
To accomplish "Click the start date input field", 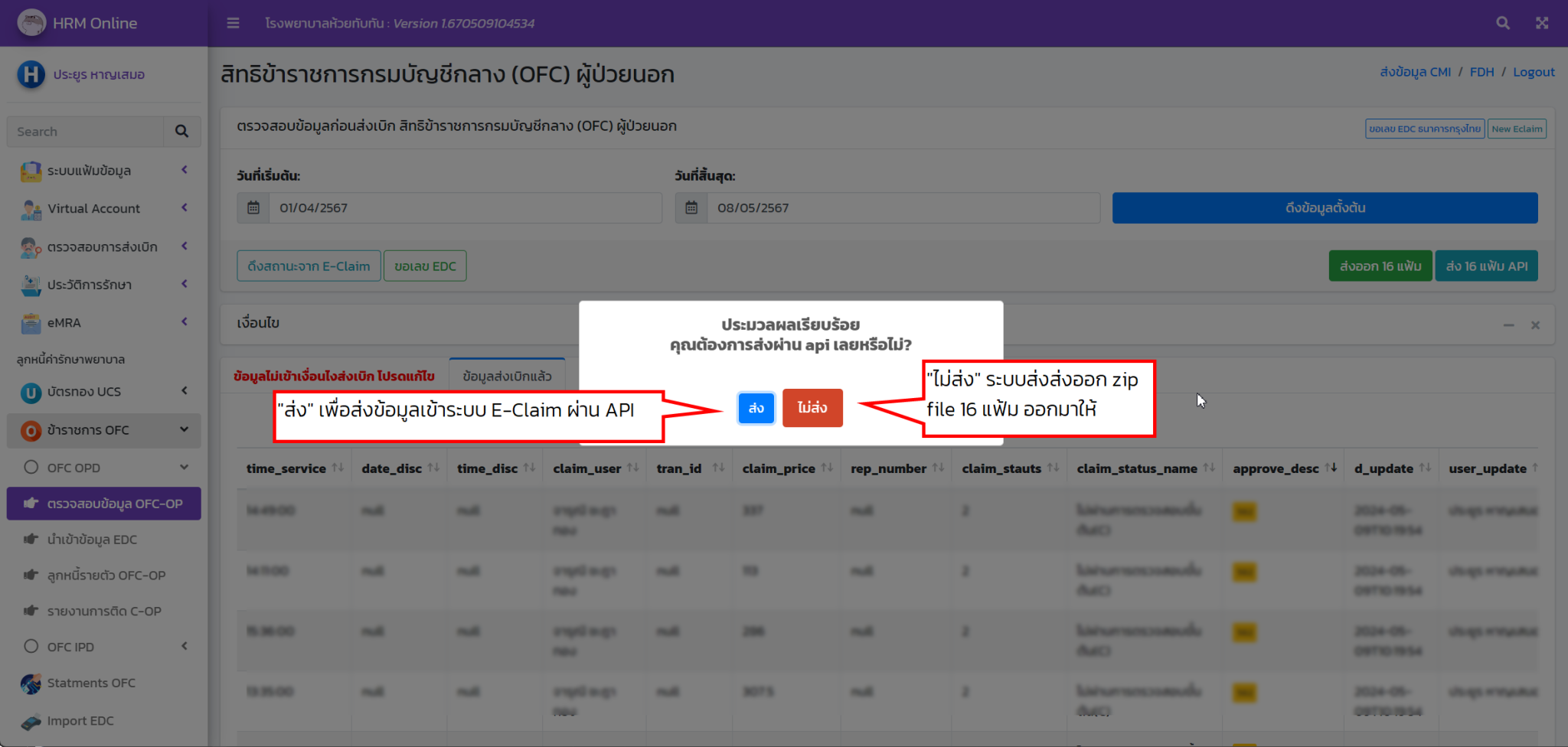I will (464, 208).
